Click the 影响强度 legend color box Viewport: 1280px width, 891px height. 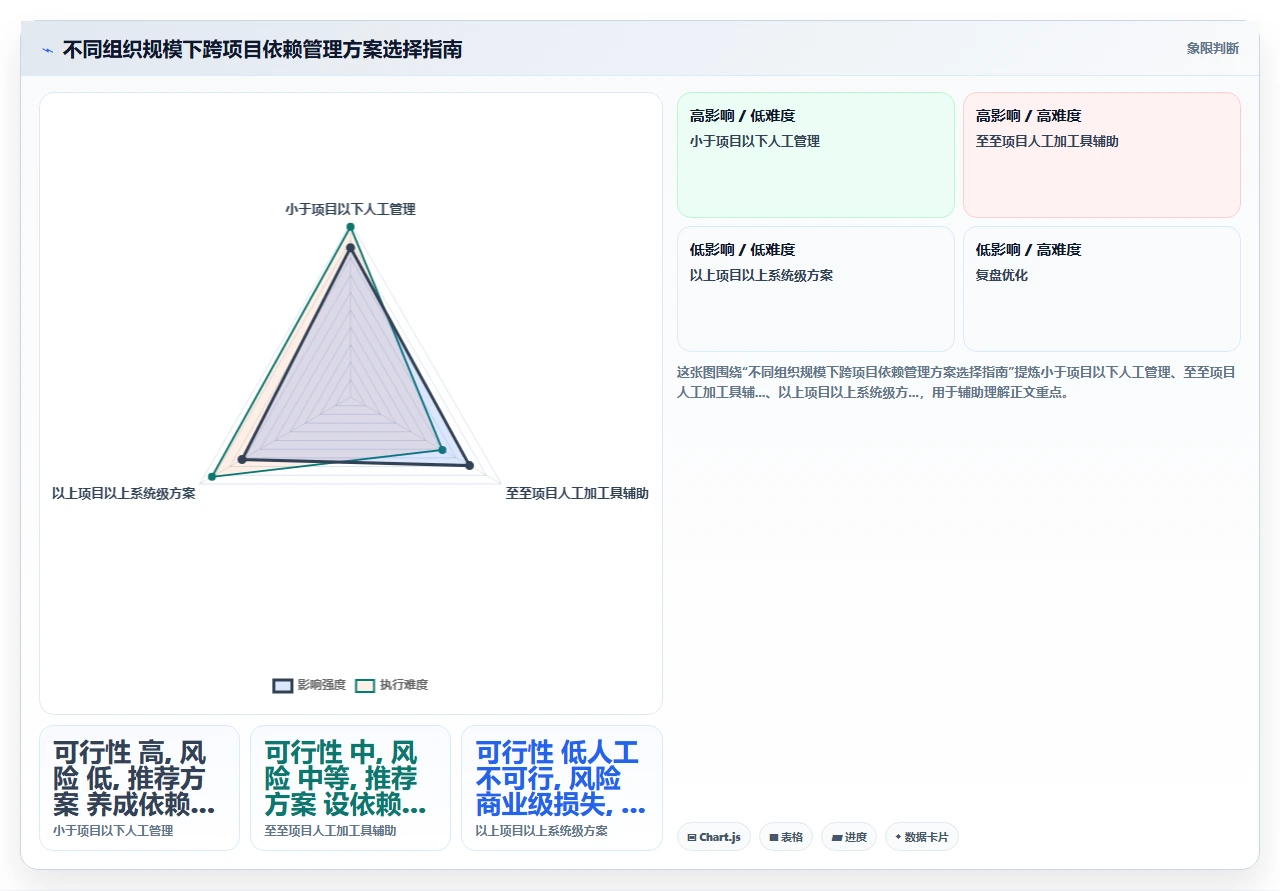click(283, 685)
